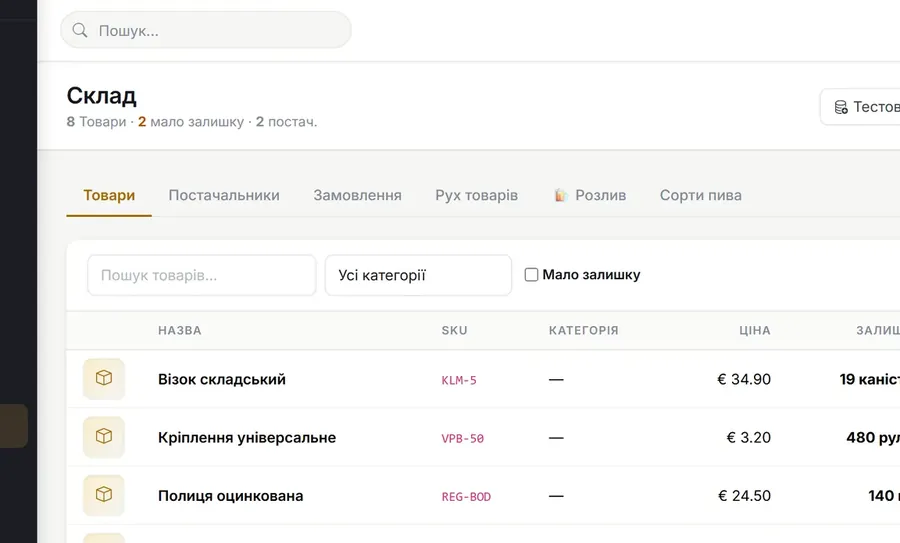Click SKU code KLM-5
900x543 pixels.
point(459,380)
